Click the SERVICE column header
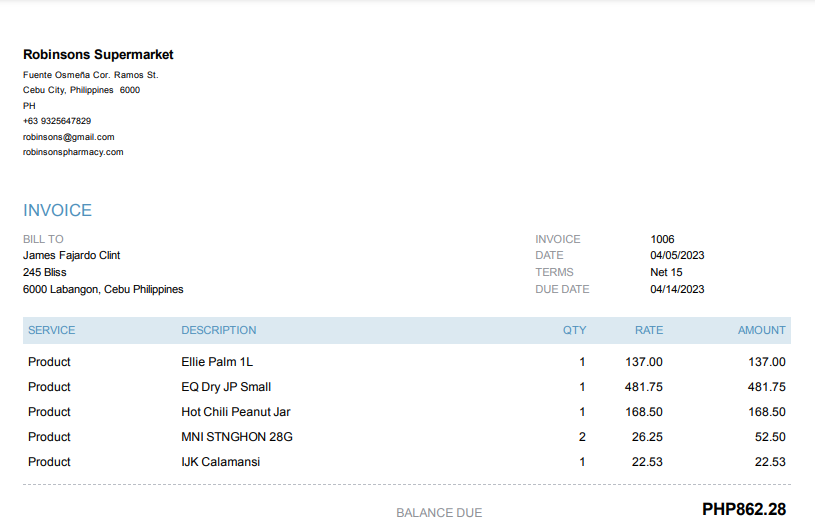817x530 pixels. click(51, 330)
